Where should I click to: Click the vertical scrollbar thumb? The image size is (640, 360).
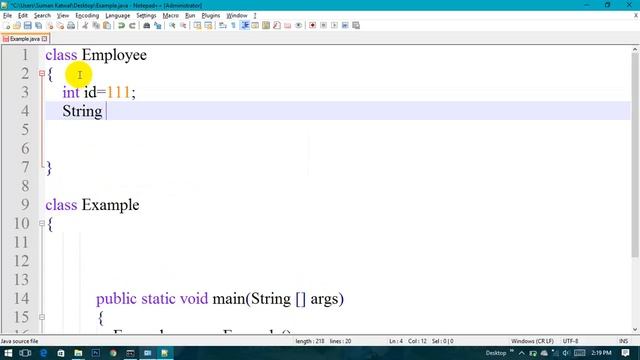pyautogui.click(x=635, y=155)
